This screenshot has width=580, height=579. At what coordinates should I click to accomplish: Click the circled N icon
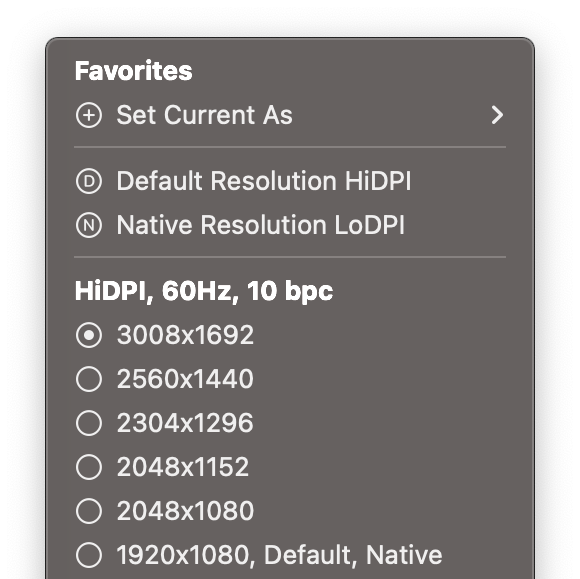(x=89, y=225)
